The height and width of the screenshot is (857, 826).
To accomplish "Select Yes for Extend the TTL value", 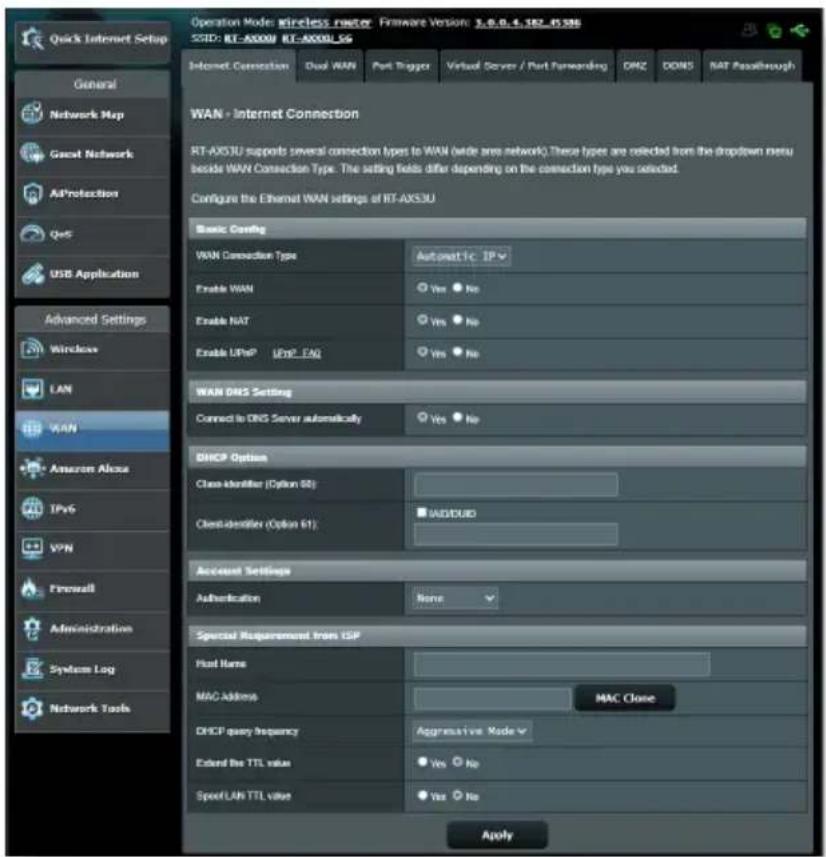I will click(x=422, y=761).
